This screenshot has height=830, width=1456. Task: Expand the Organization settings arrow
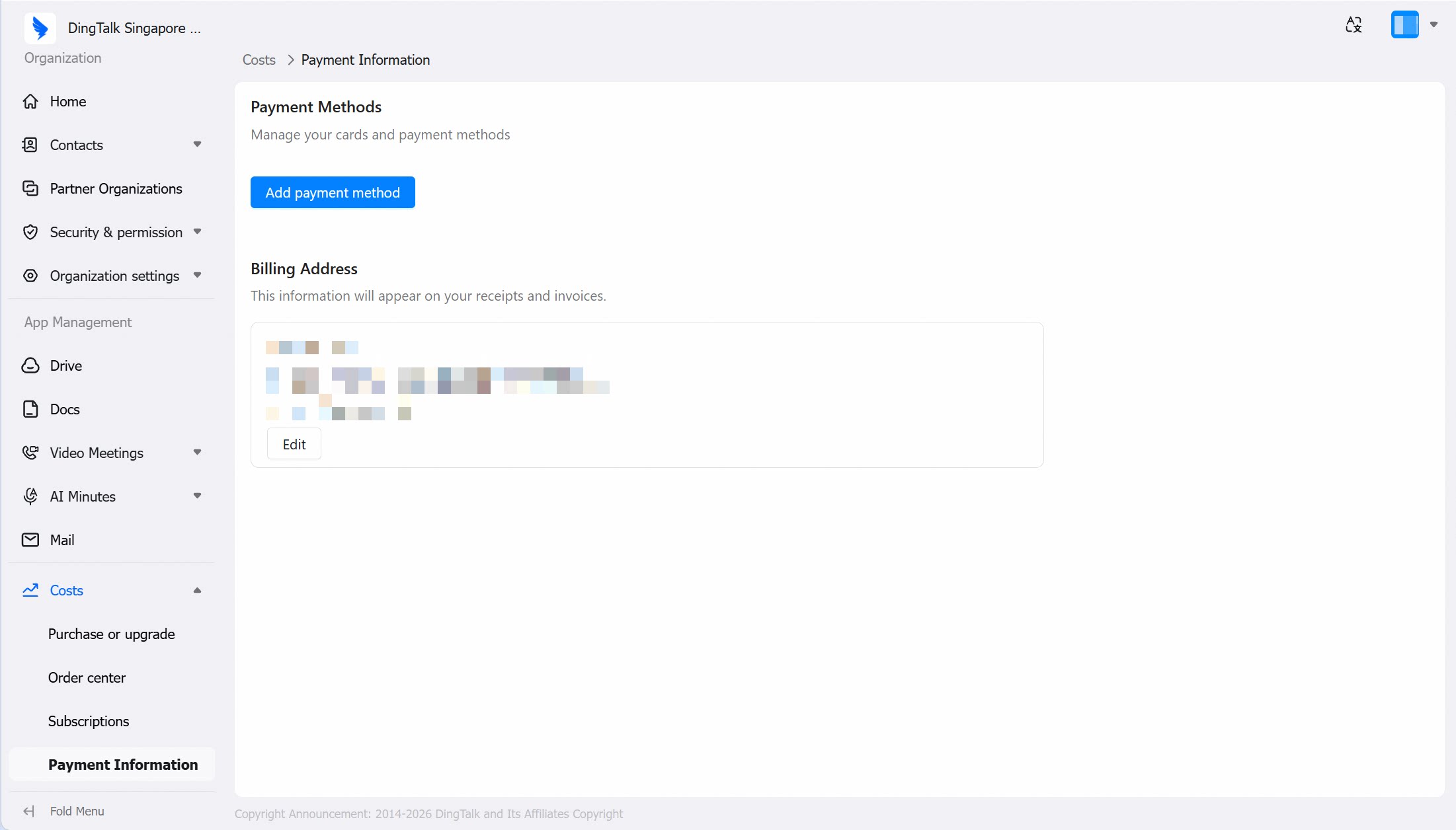pos(197,275)
